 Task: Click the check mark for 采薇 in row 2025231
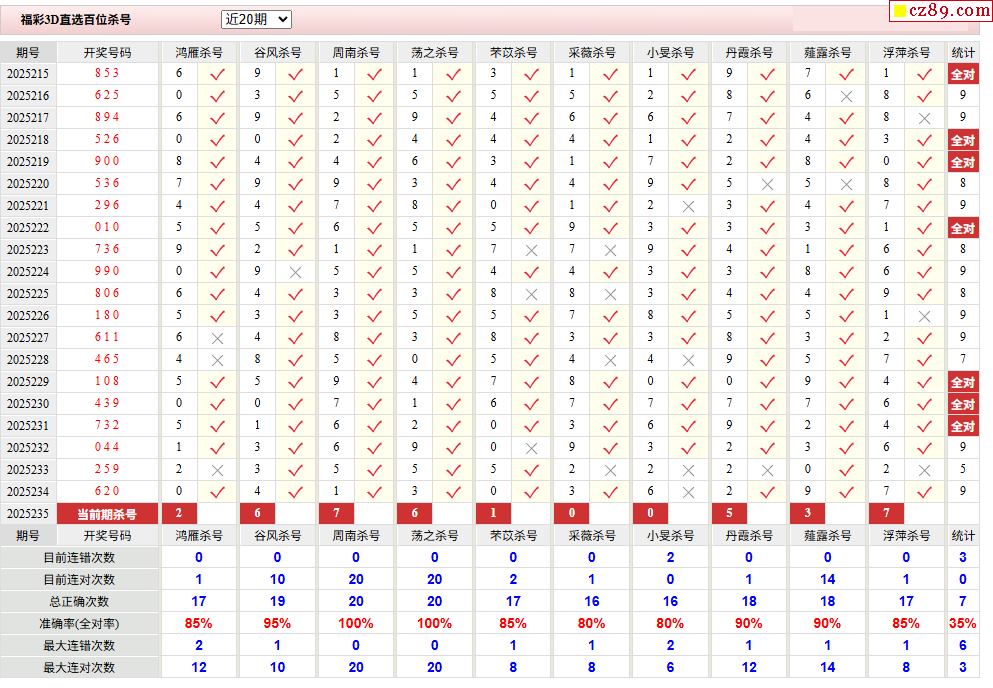click(610, 426)
